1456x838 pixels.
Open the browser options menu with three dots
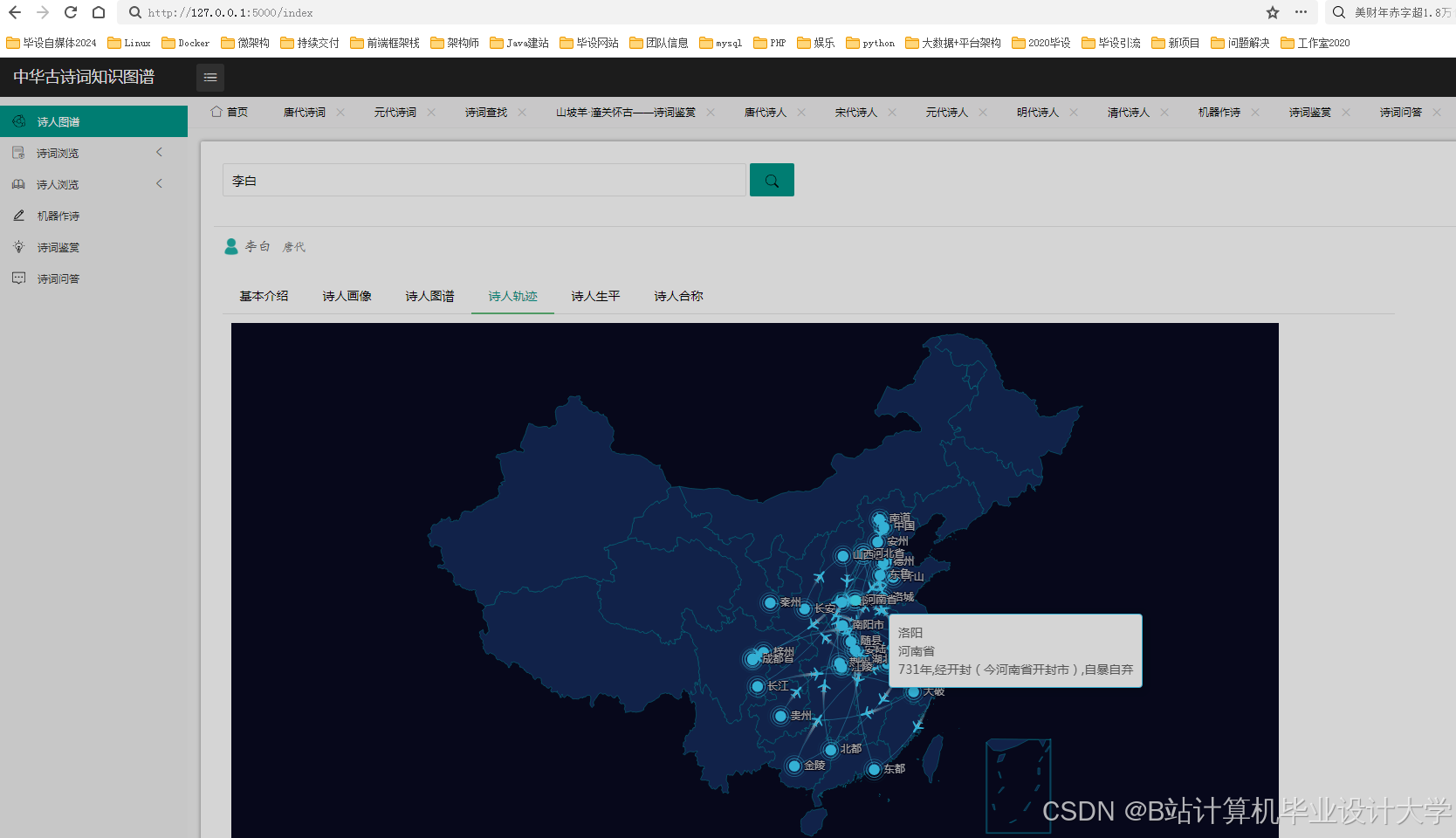tap(1300, 13)
